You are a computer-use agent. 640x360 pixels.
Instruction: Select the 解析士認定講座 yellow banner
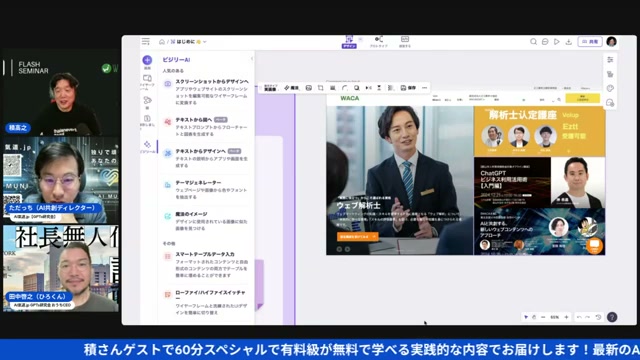point(540,131)
